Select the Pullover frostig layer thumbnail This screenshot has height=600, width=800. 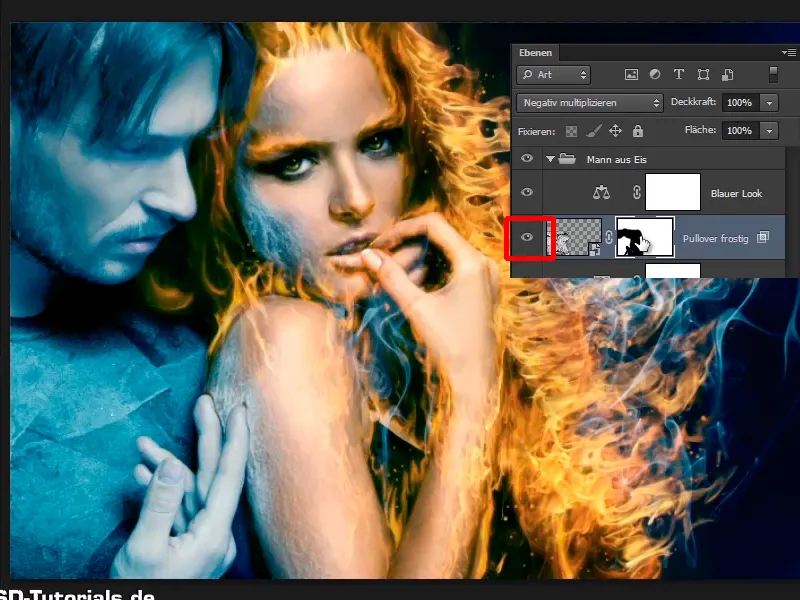574,237
